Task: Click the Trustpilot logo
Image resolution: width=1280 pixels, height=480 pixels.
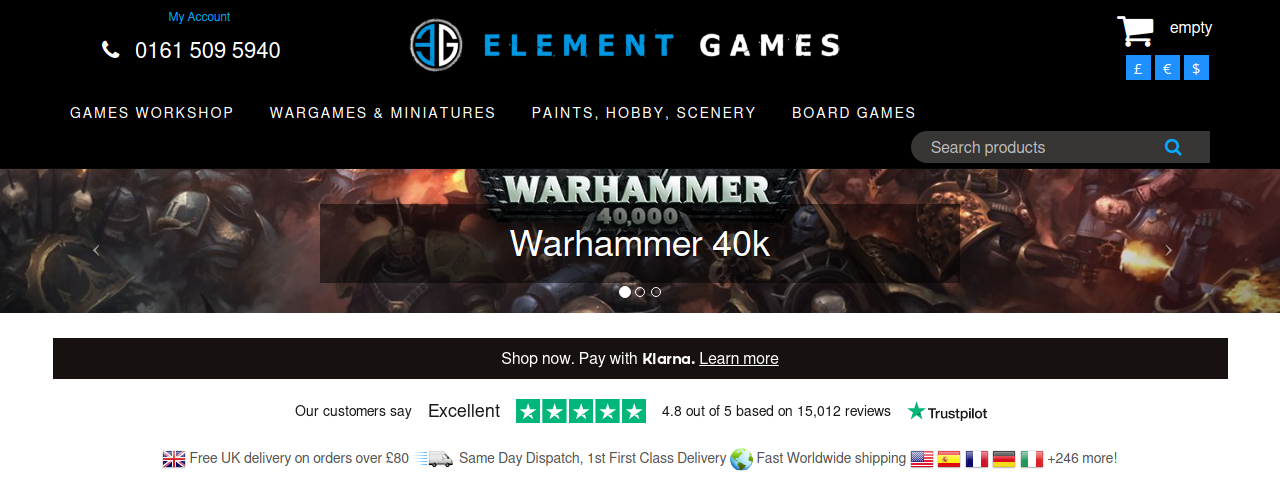Action: pyautogui.click(x=947, y=411)
